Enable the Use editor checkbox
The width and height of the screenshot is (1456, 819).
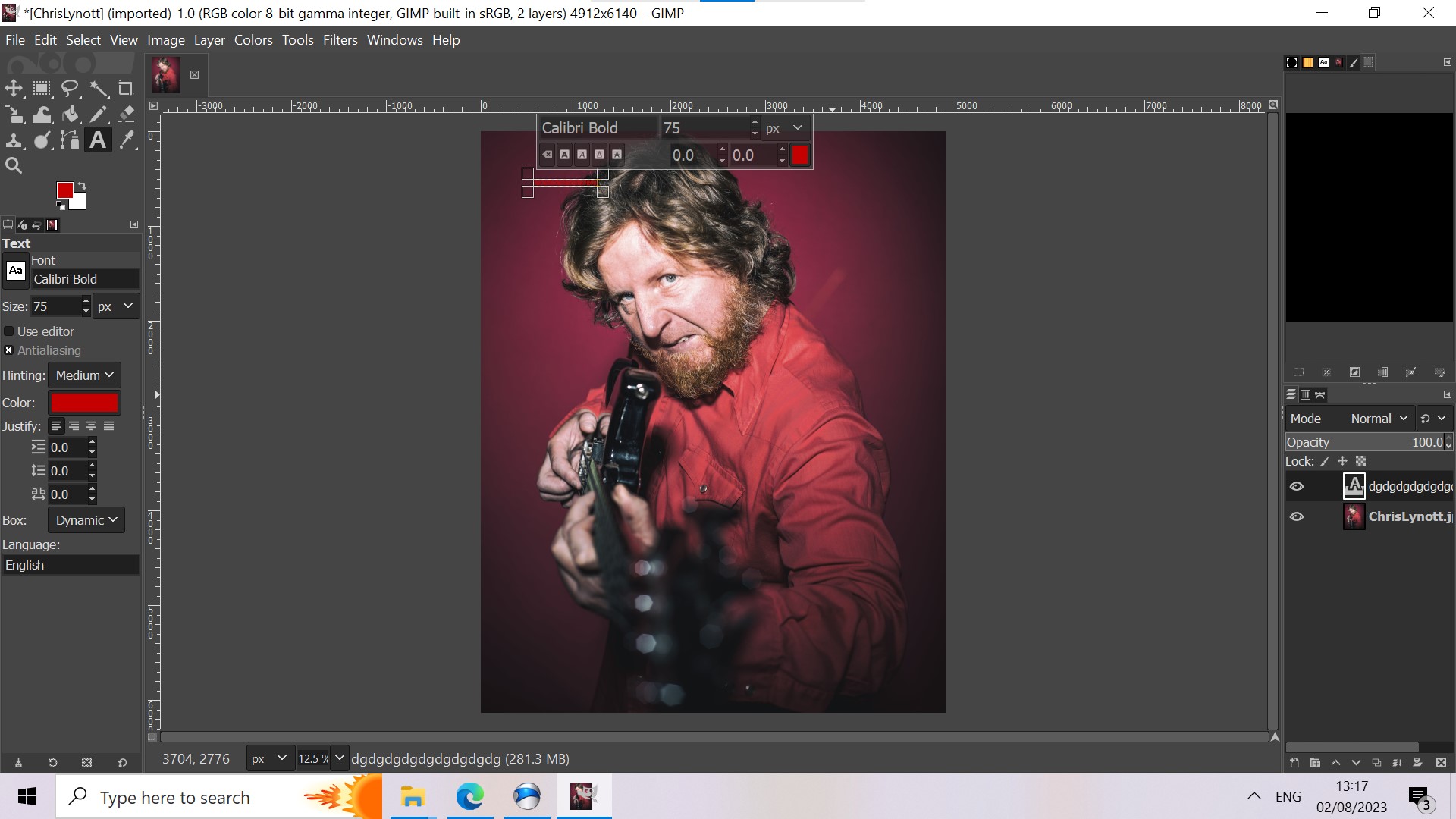(x=9, y=331)
